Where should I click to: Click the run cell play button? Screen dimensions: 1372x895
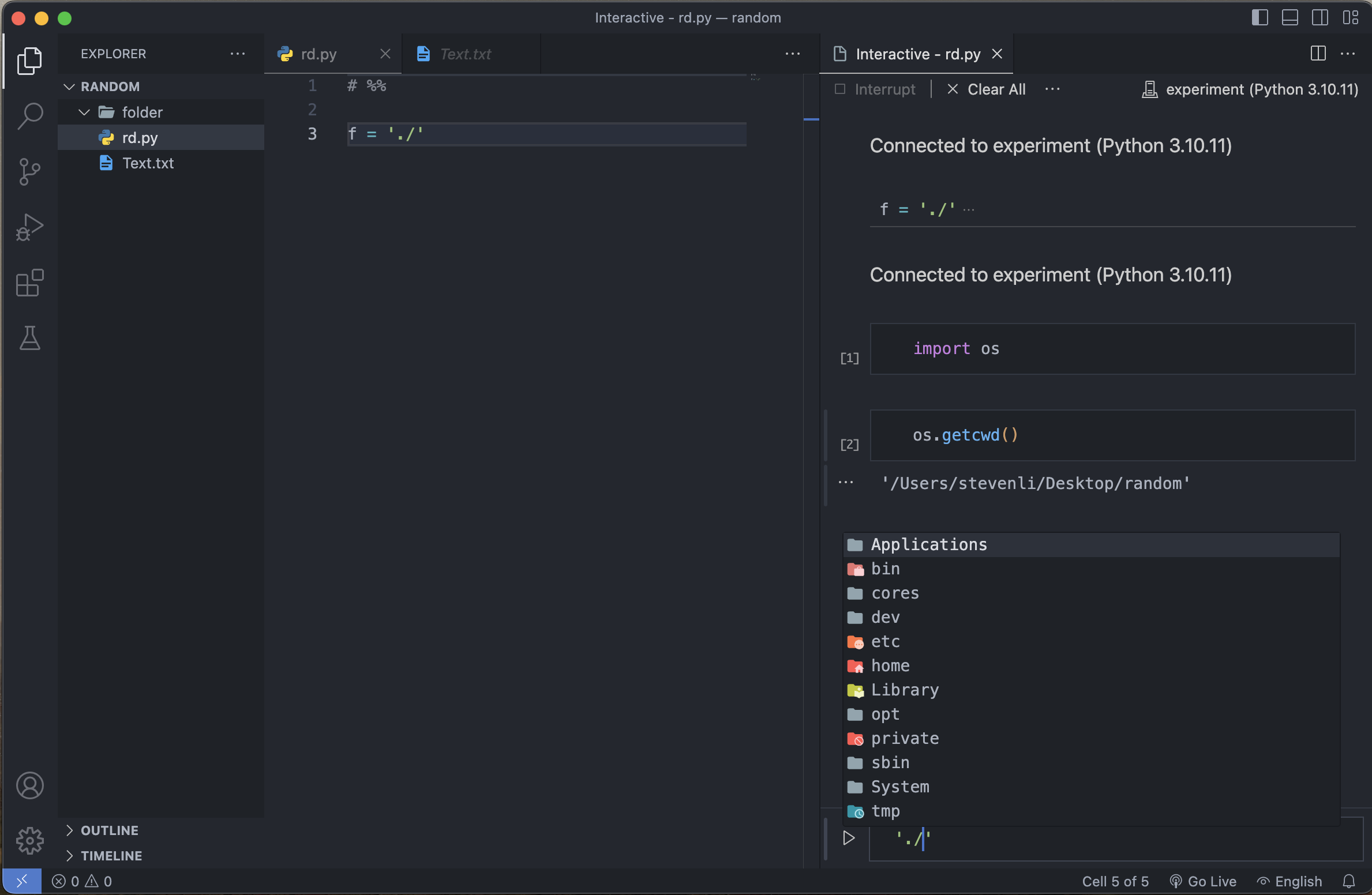[848, 838]
